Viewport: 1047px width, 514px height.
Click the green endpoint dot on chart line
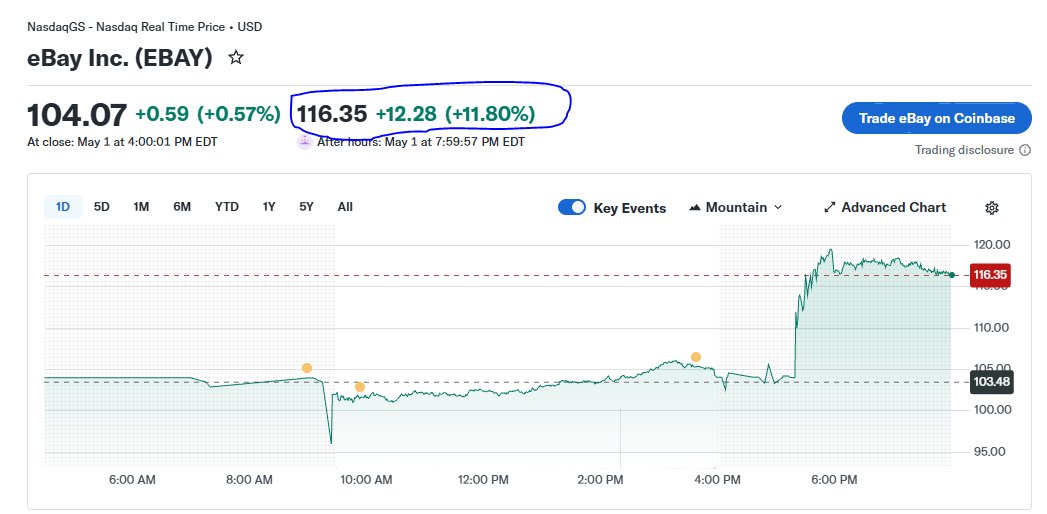coord(952,275)
